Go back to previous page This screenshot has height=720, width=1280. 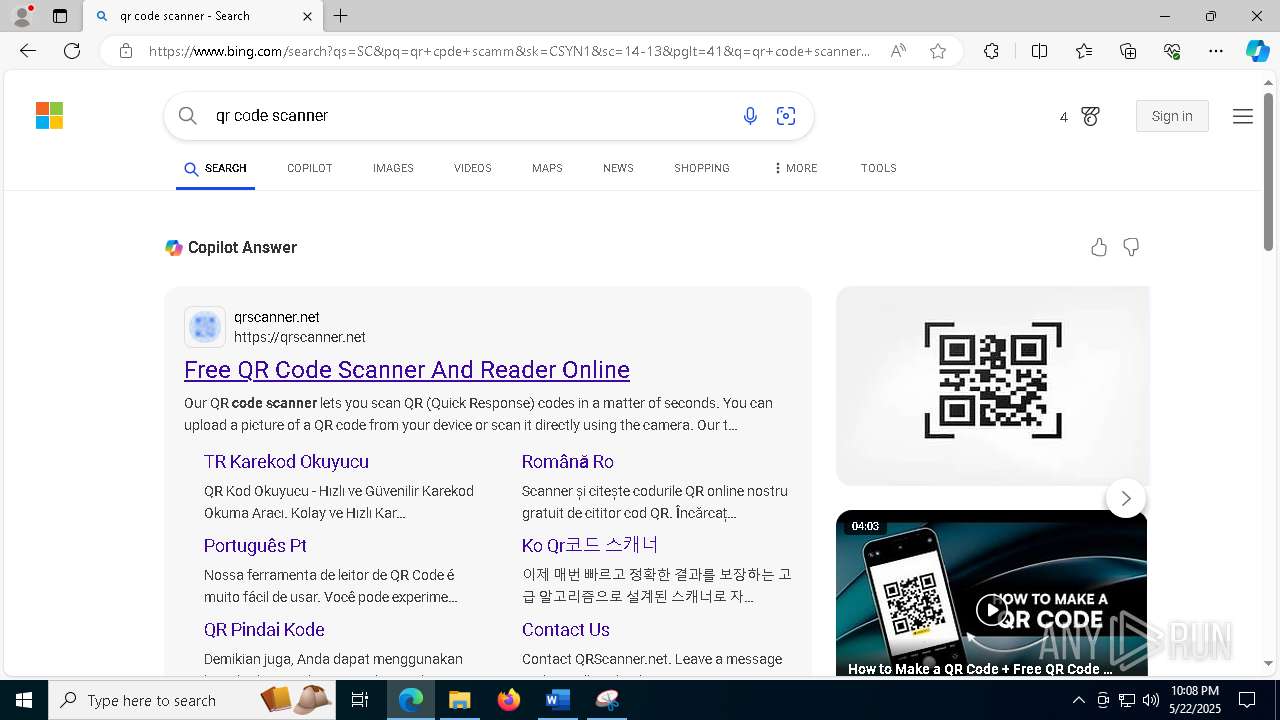coord(28,51)
